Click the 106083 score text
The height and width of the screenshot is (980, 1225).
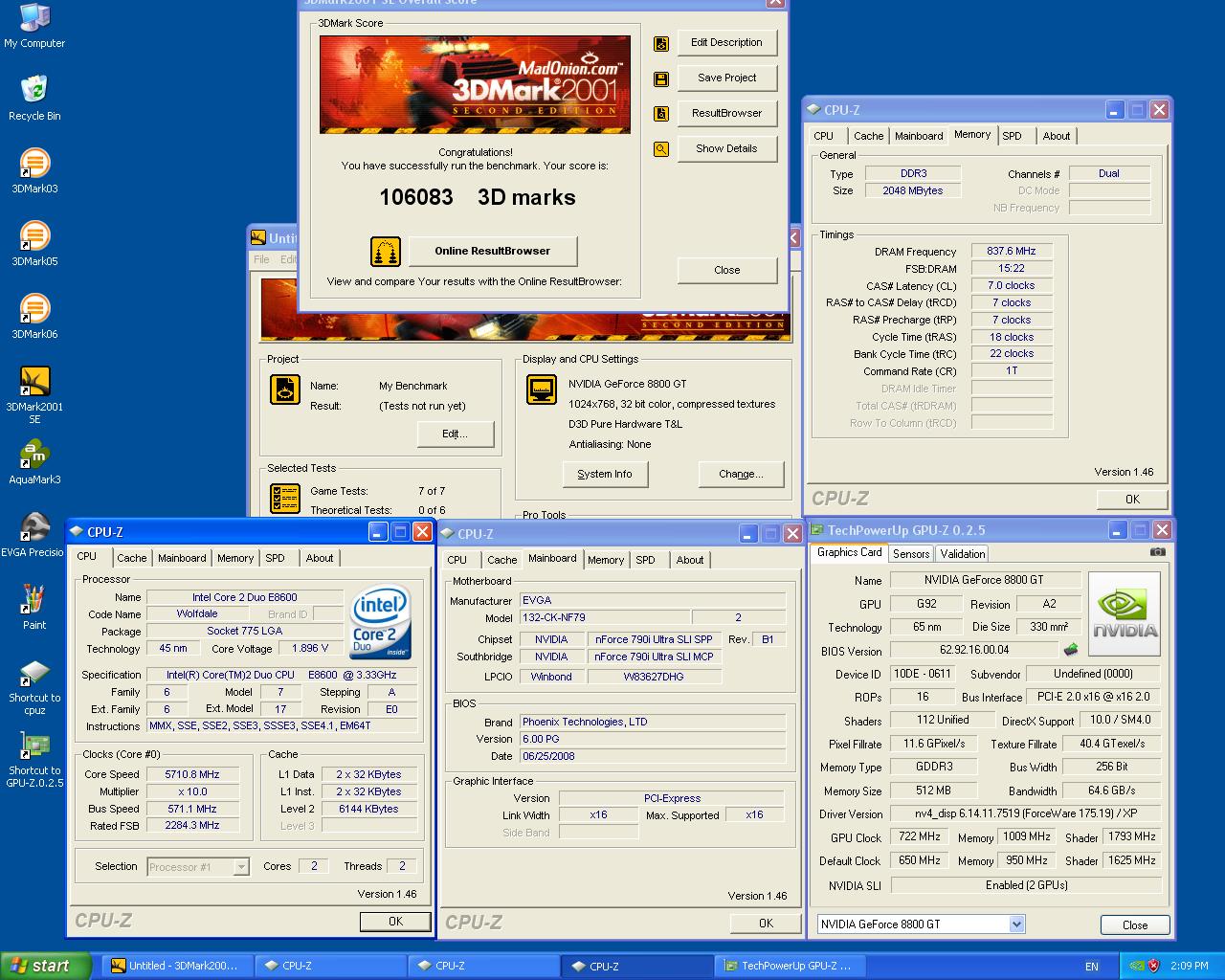[x=416, y=198]
